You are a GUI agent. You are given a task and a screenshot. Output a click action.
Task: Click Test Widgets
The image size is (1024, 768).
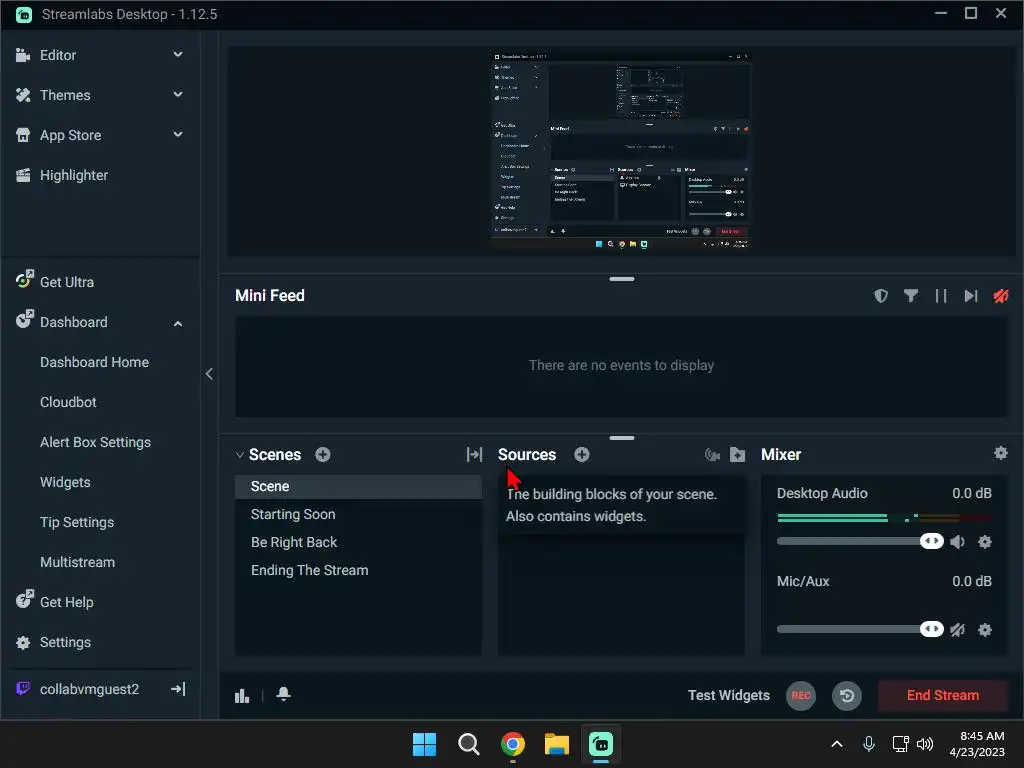(x=728, y=696)
